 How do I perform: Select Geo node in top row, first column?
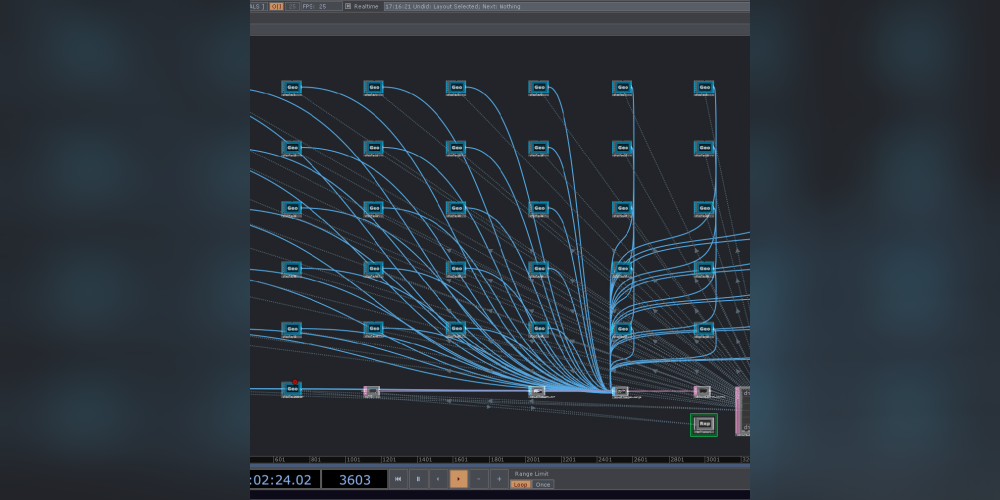tap(292, 87)
